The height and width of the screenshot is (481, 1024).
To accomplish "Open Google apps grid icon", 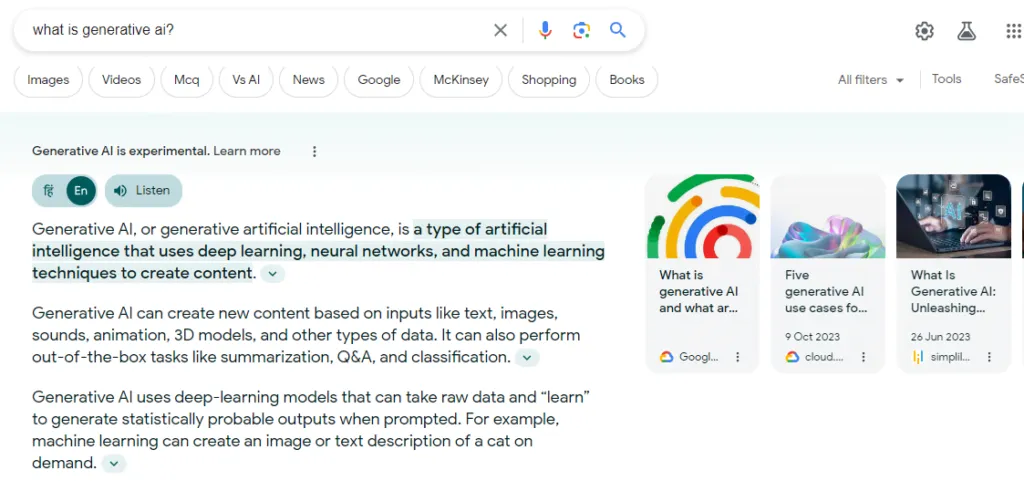I will click(x=1013, y=31).
